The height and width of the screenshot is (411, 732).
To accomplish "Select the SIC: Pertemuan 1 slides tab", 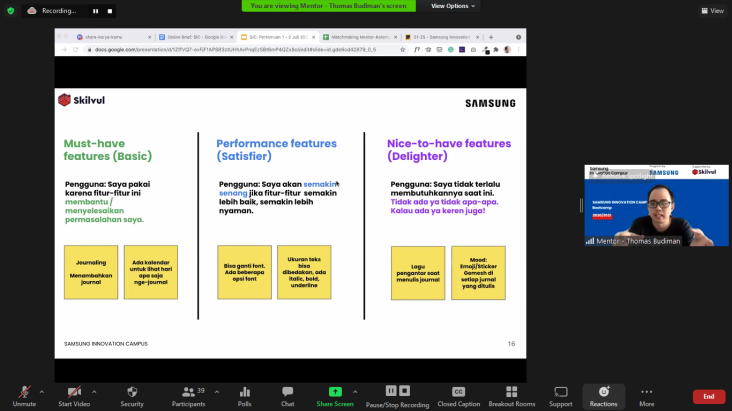I will click(x=276, y=37).
